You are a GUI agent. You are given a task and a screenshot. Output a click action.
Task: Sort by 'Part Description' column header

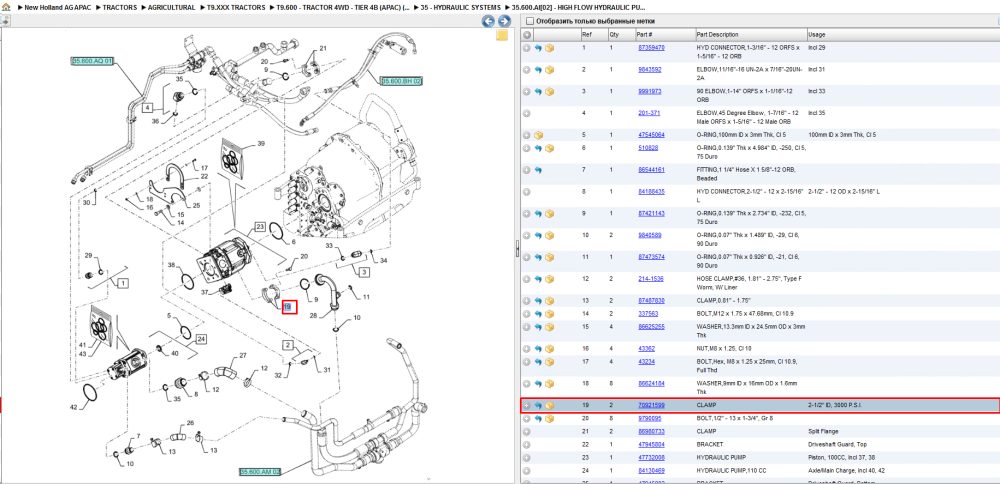(717, 34)
